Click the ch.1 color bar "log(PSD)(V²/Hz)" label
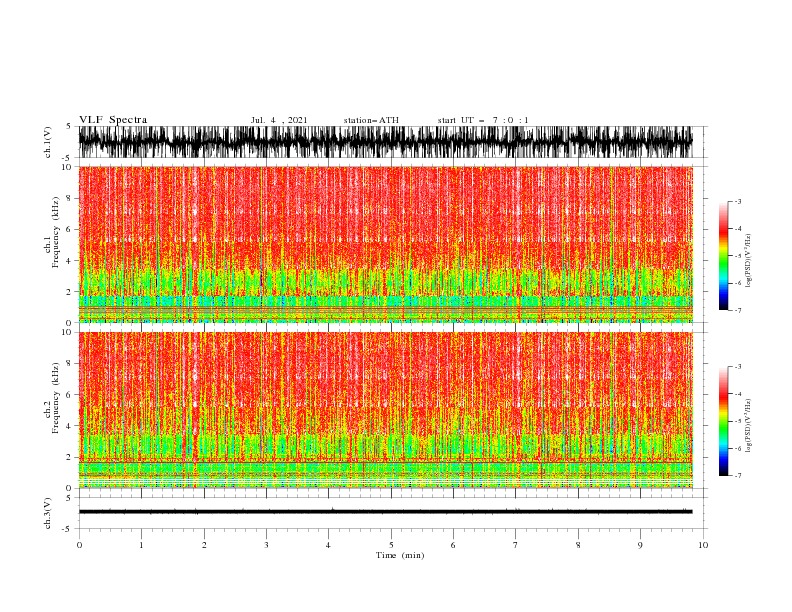Image resolution: width=792 pixels, height=612 pixels. (x=748, y=261)
